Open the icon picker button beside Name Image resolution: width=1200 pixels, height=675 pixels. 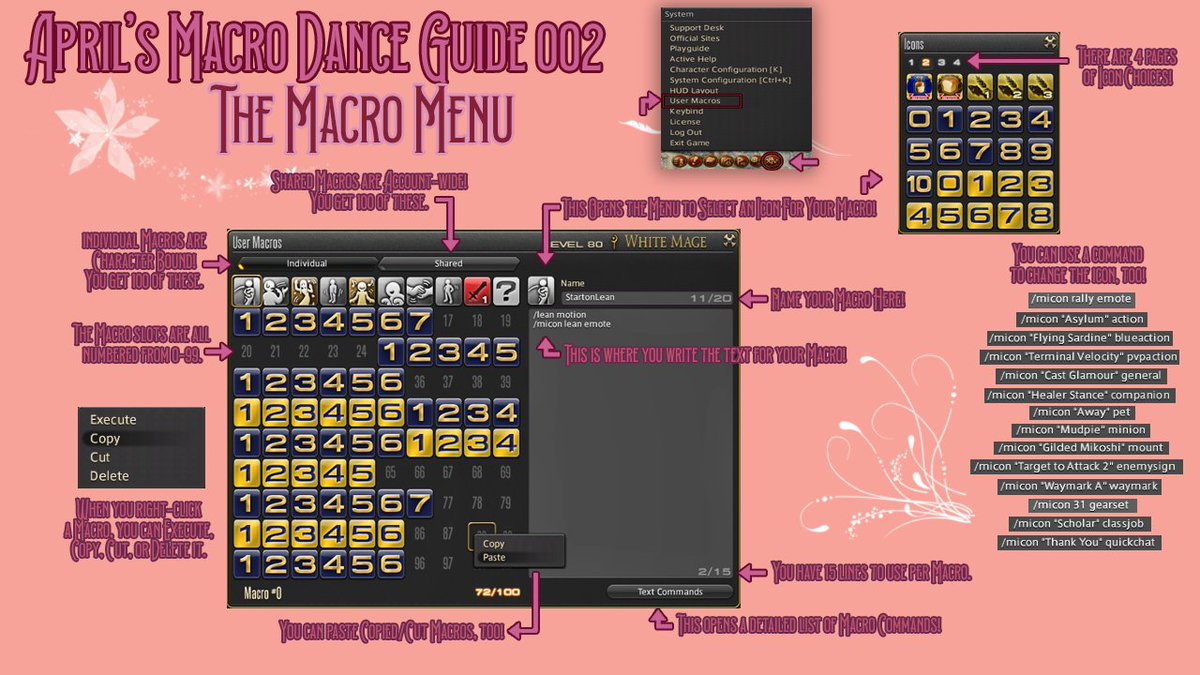click(x=542, y=291)
